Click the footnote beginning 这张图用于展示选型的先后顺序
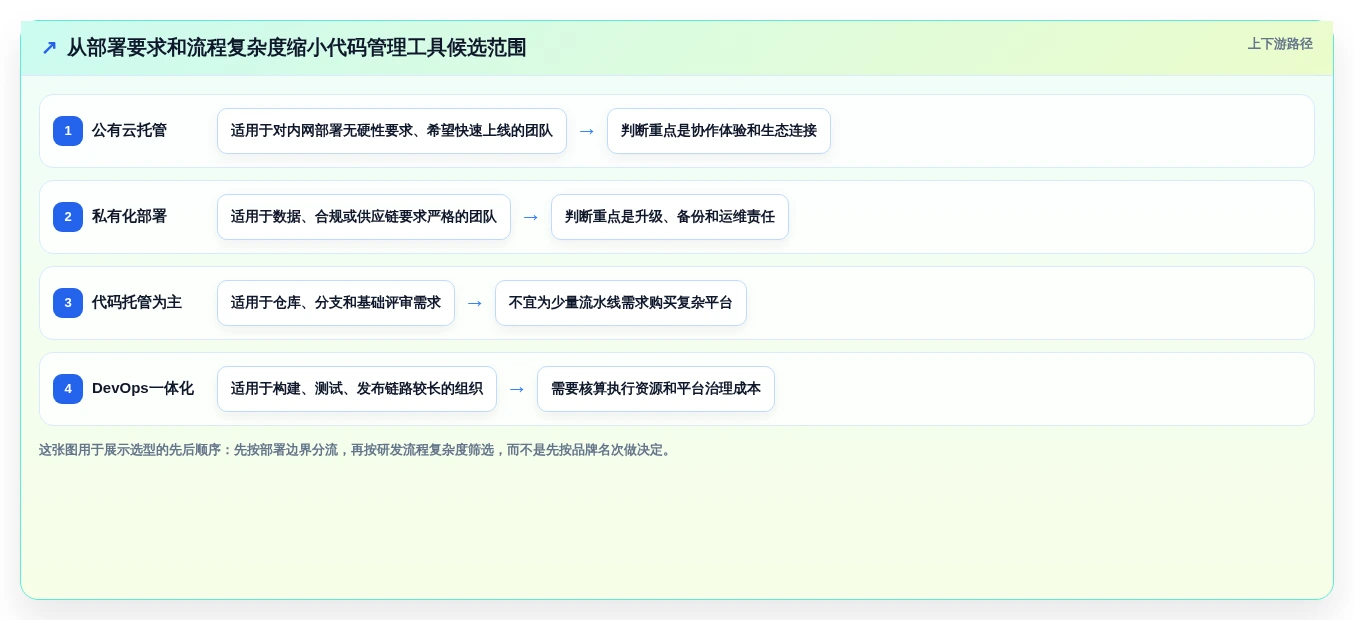 click(x=357, y=450)
